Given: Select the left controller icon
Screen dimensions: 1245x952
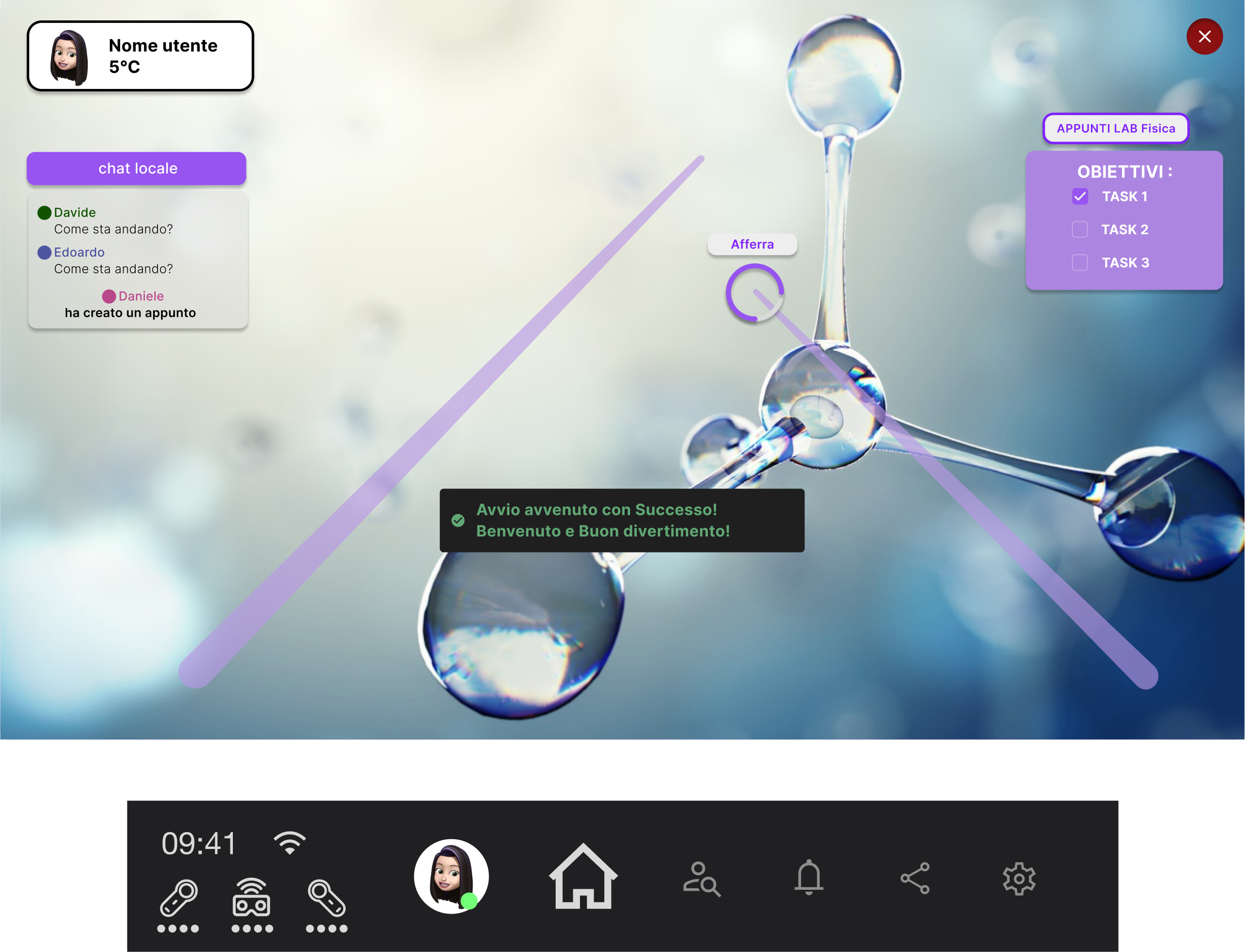Looking at the screenshot, I should [x=178, y=898].
